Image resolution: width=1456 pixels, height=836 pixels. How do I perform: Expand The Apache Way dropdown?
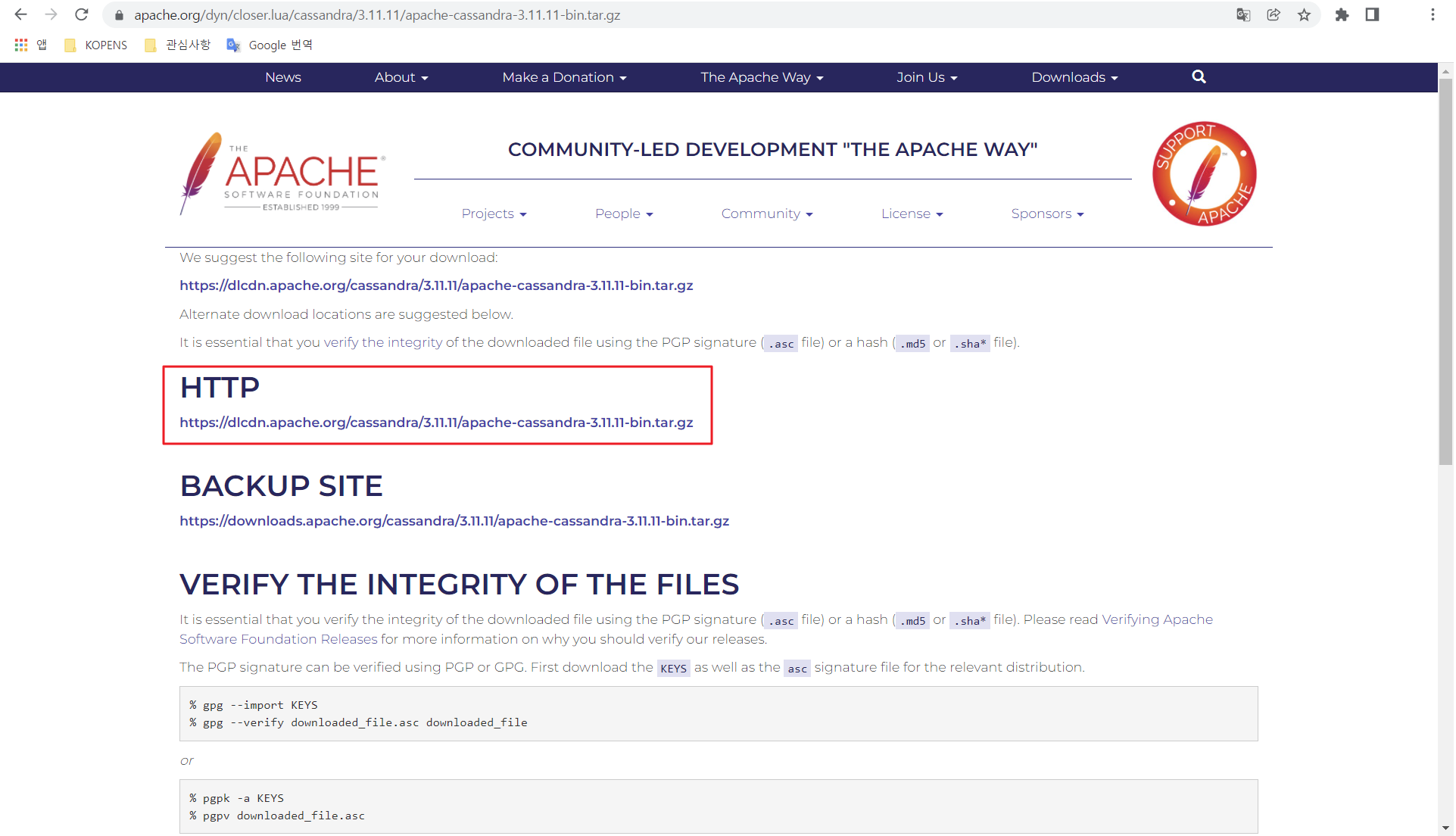click(x=762, y=77)
